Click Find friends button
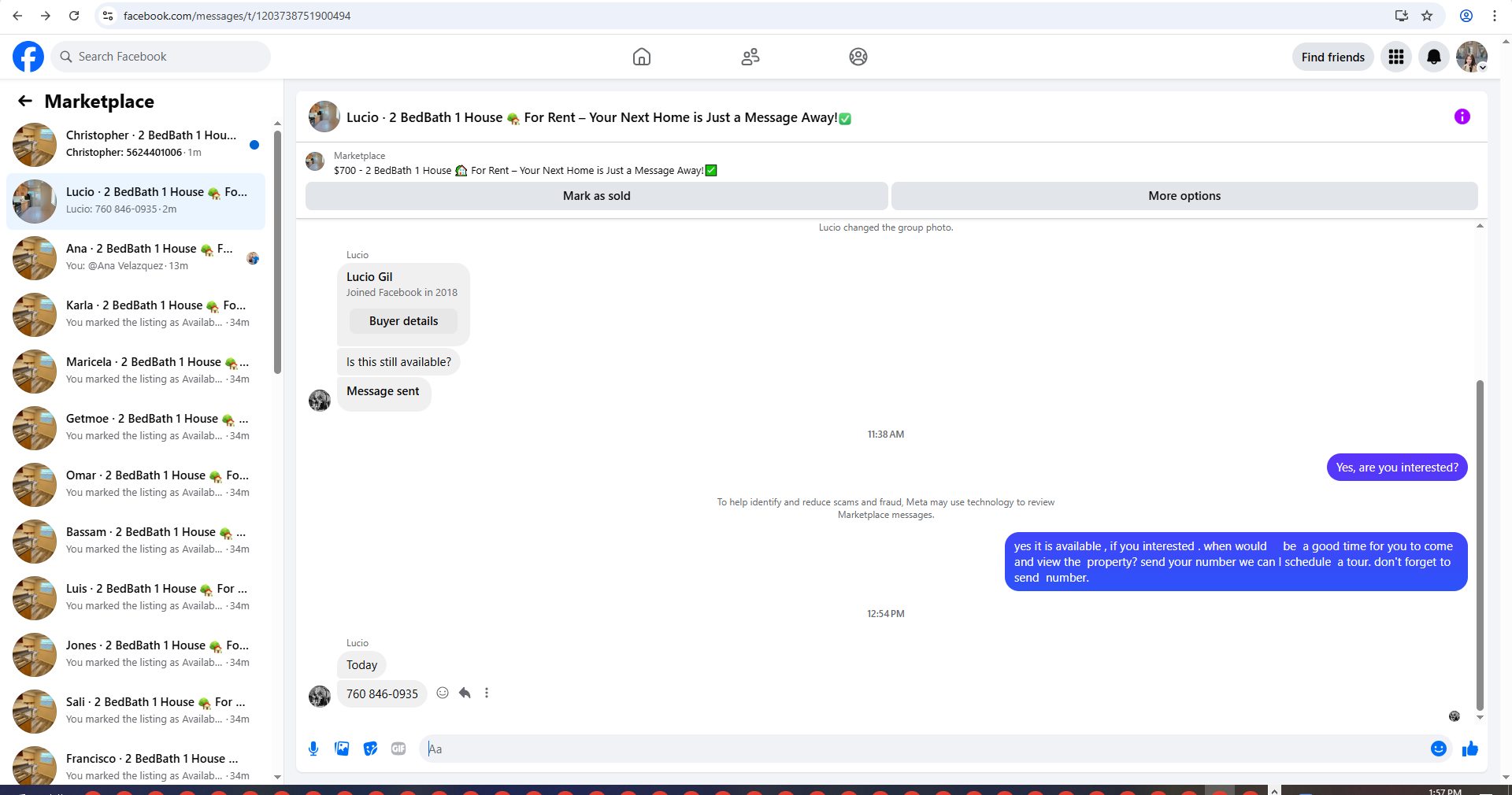 pyautogui.click(x=1333, y=57)
